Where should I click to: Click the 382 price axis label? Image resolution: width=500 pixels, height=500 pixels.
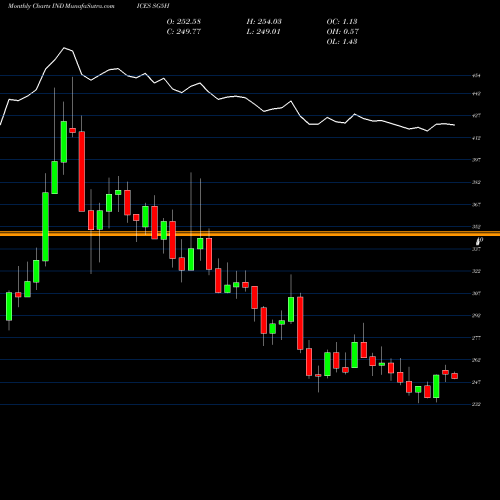click(x=476, y=182)
